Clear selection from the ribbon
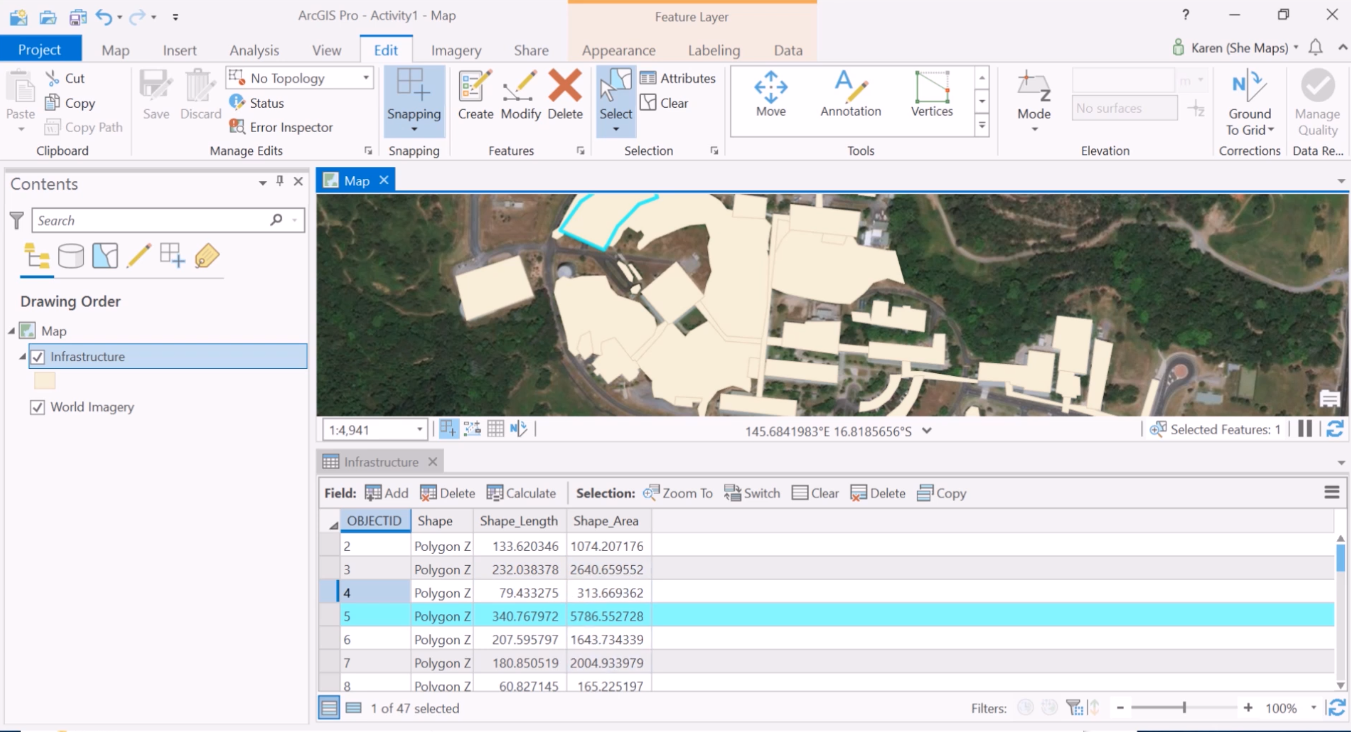This screenshot has height=732, width=1351. 664,103
